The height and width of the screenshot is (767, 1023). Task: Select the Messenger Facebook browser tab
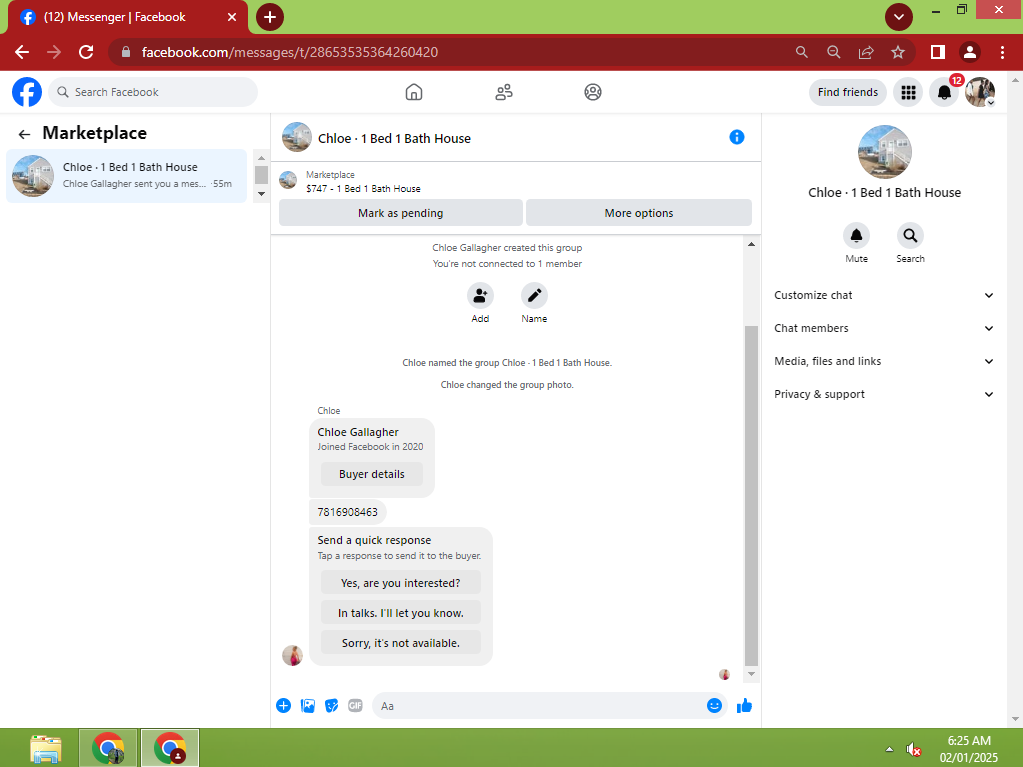128,17
